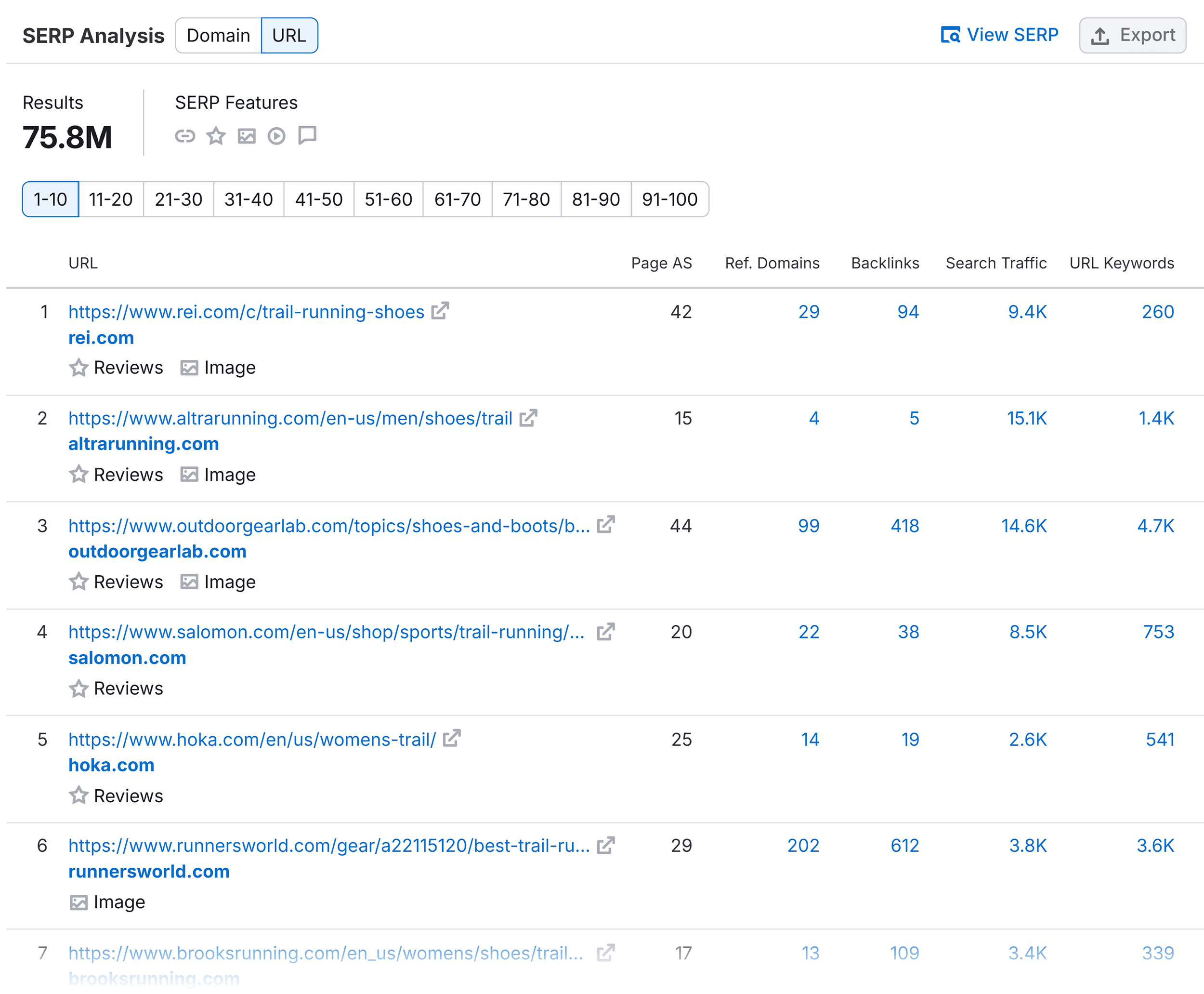Show results 21-30

coord(179,199)
